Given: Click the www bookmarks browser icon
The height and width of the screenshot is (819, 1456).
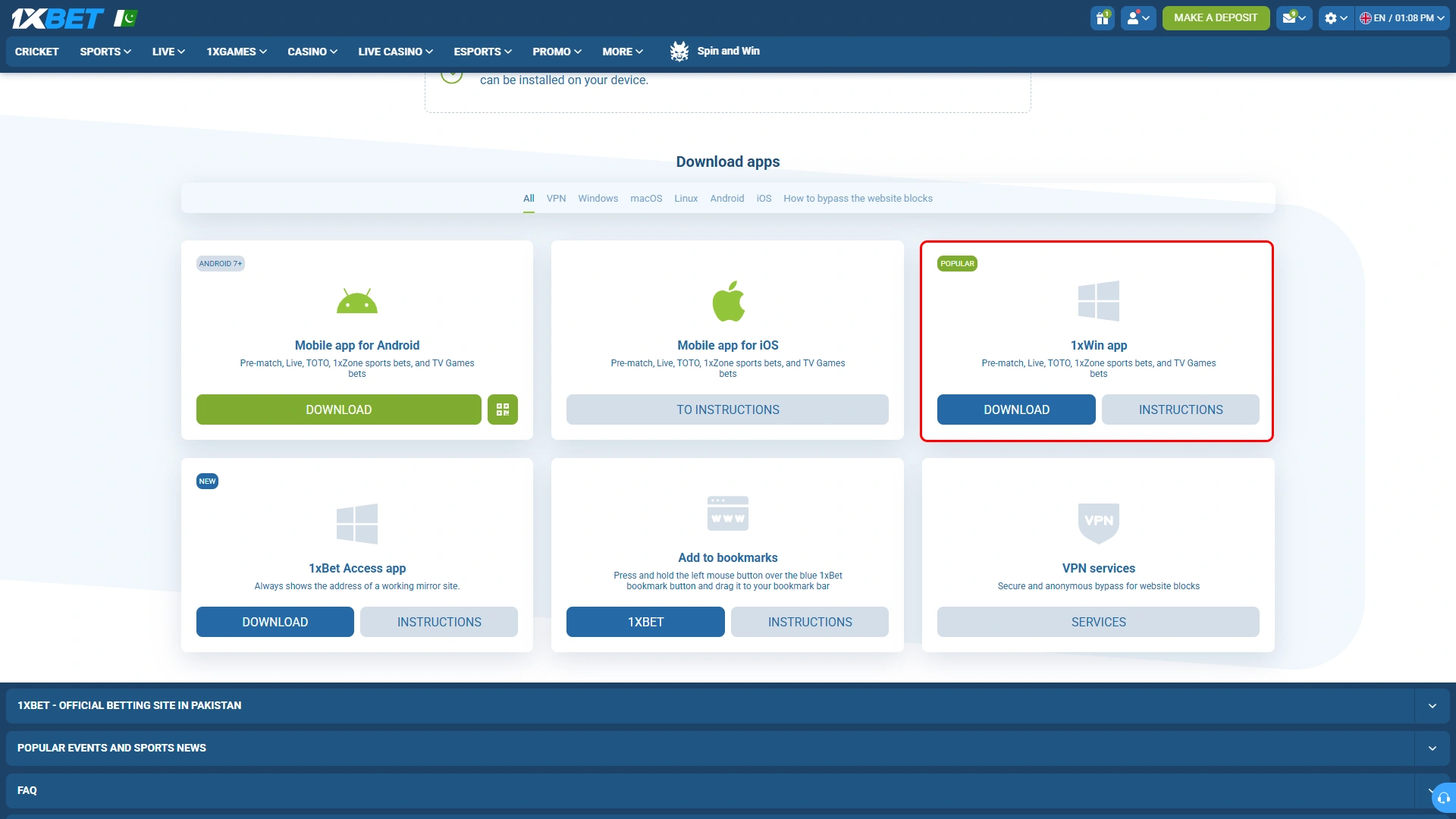Looking at the screenshot, I should (x=728, y=513).
